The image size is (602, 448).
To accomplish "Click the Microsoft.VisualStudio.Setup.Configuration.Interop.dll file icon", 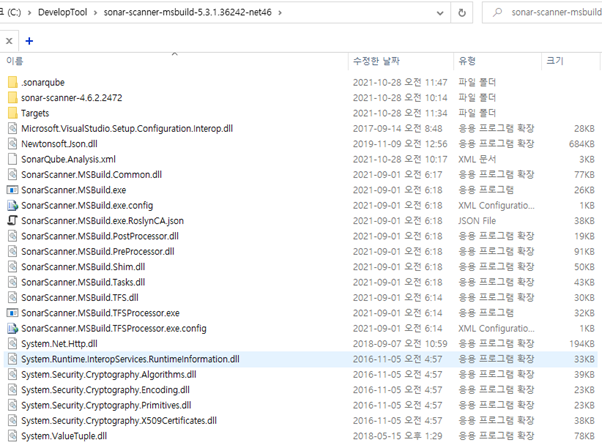I will (x=13, y=128).
